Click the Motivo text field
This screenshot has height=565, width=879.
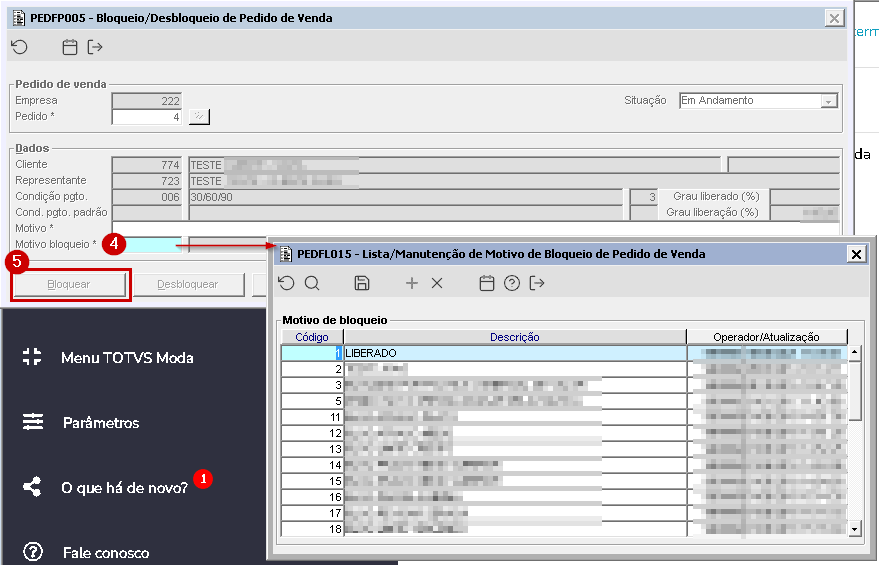475,228
